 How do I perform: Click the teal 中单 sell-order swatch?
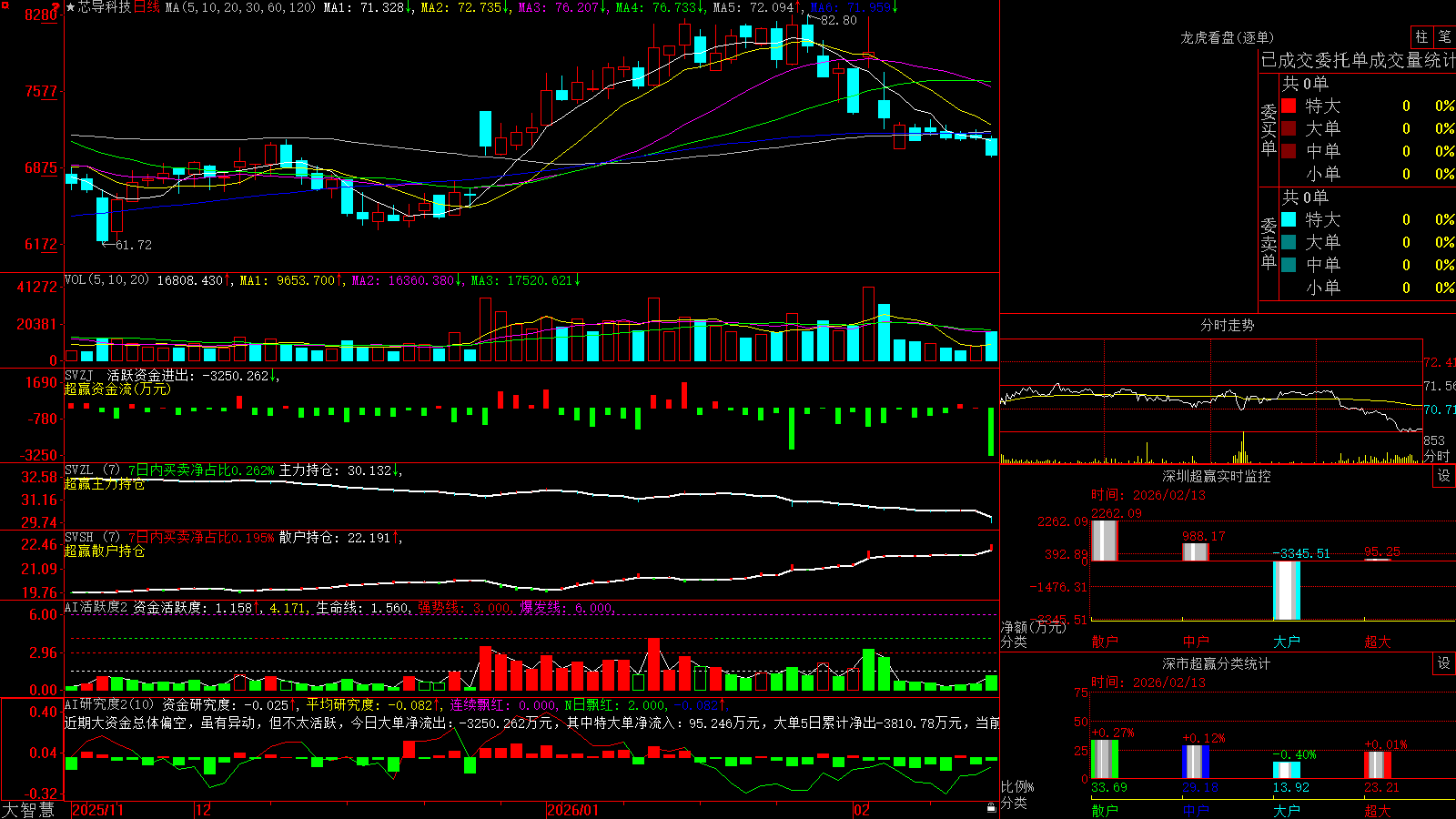click(x=1289, y=265)
